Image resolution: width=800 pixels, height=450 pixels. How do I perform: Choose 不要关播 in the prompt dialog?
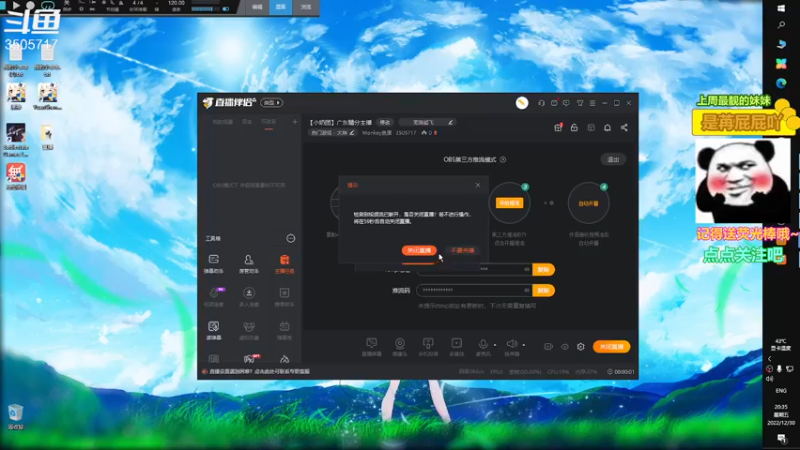tap(463, 251)
